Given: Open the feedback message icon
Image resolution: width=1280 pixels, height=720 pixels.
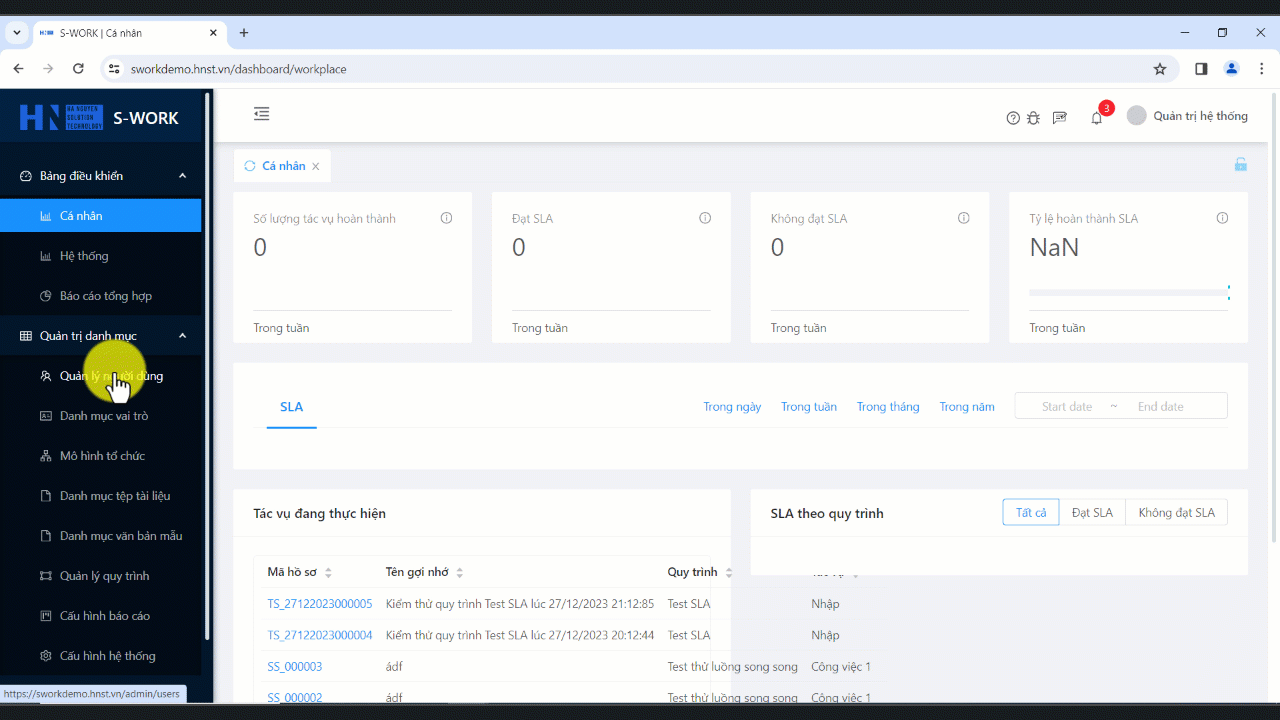Looking at the screenshot, I should click(1060, 118).
